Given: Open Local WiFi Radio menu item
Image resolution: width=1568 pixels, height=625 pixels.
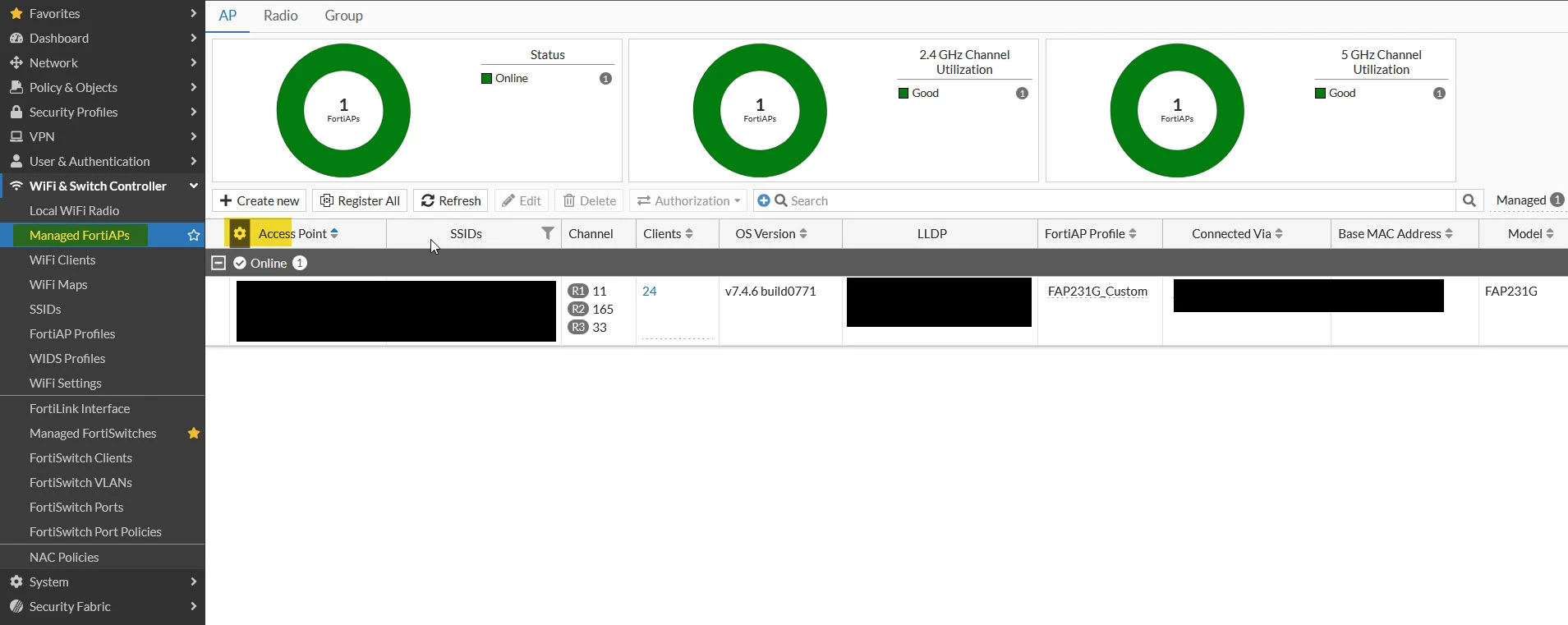Looking at the screenshot, I should click(74, 210).
